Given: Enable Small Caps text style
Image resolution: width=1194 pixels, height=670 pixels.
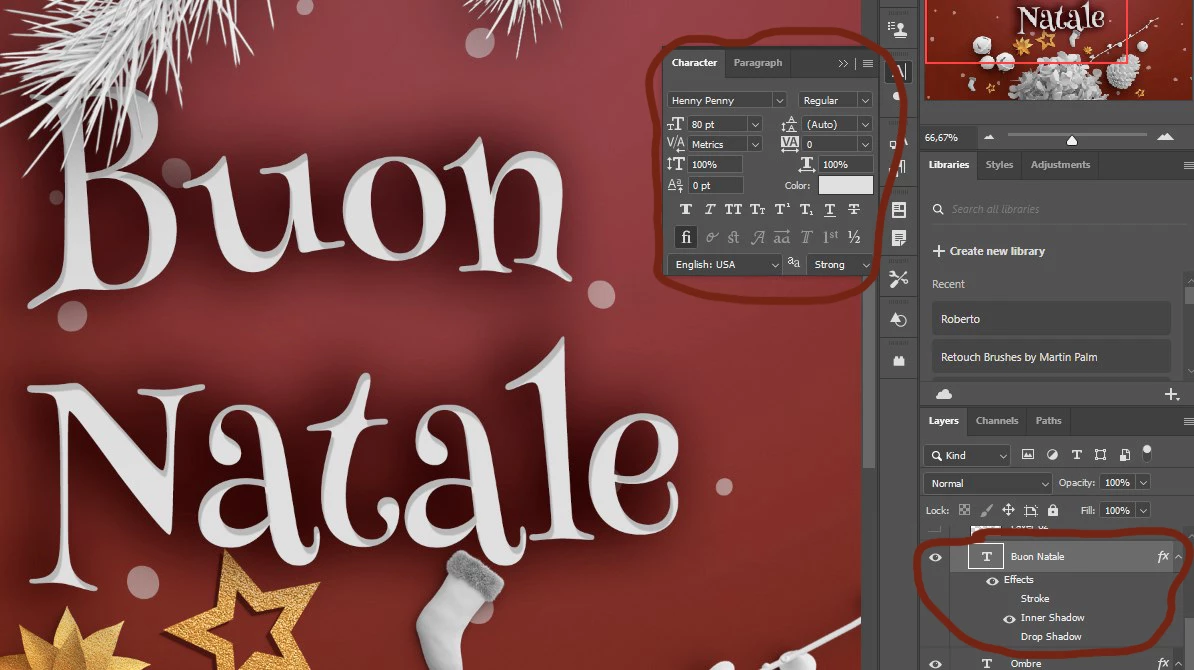Looking at the screenshot, I should [x=758, y=209].
